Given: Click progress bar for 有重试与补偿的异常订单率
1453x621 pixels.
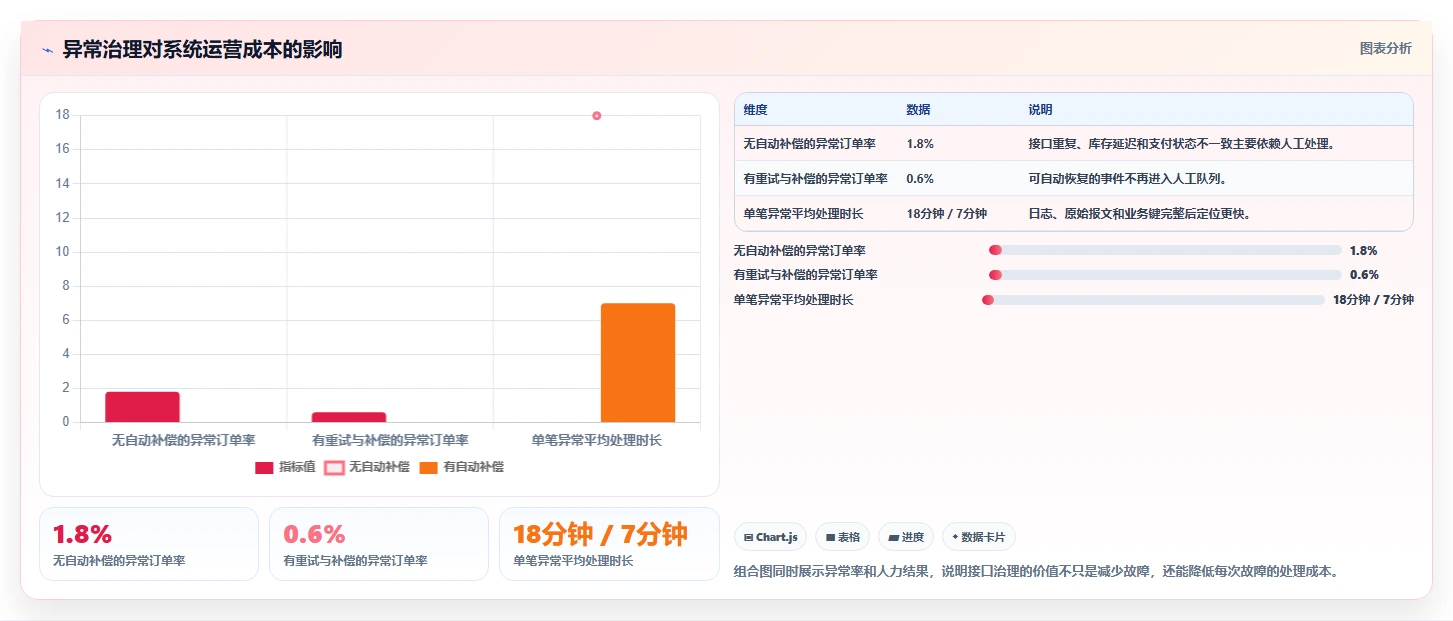Looking at the screenshot, I should point(1165,275).
